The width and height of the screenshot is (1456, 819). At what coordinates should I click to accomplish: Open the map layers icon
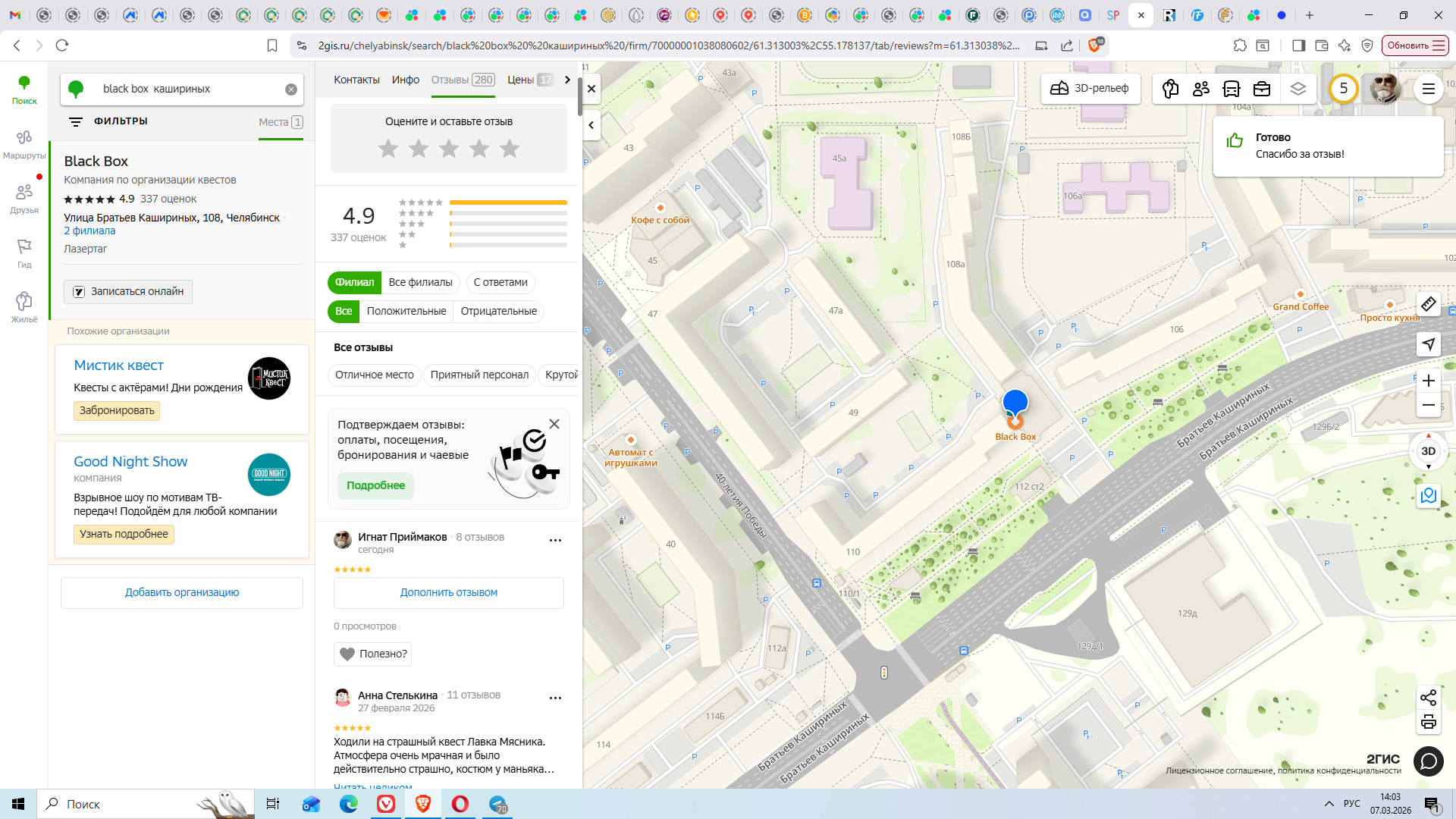(x=1298, y=89)
